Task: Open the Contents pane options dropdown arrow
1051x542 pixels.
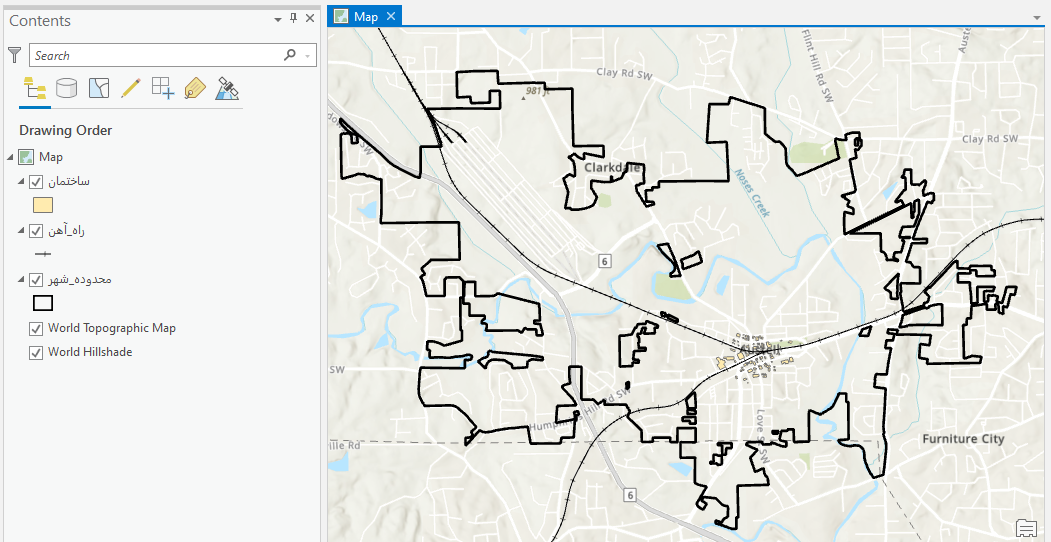Action: 278,19
